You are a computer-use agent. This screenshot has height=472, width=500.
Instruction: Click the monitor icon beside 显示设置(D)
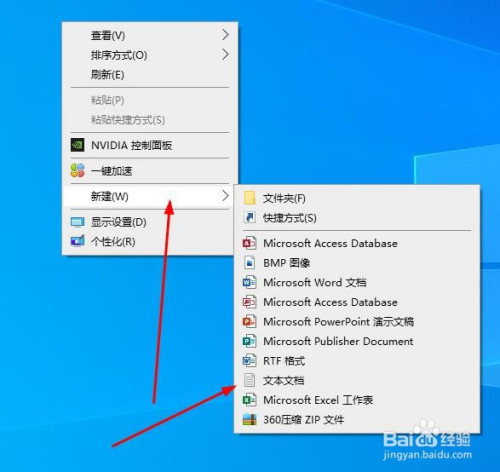(77, 222)
